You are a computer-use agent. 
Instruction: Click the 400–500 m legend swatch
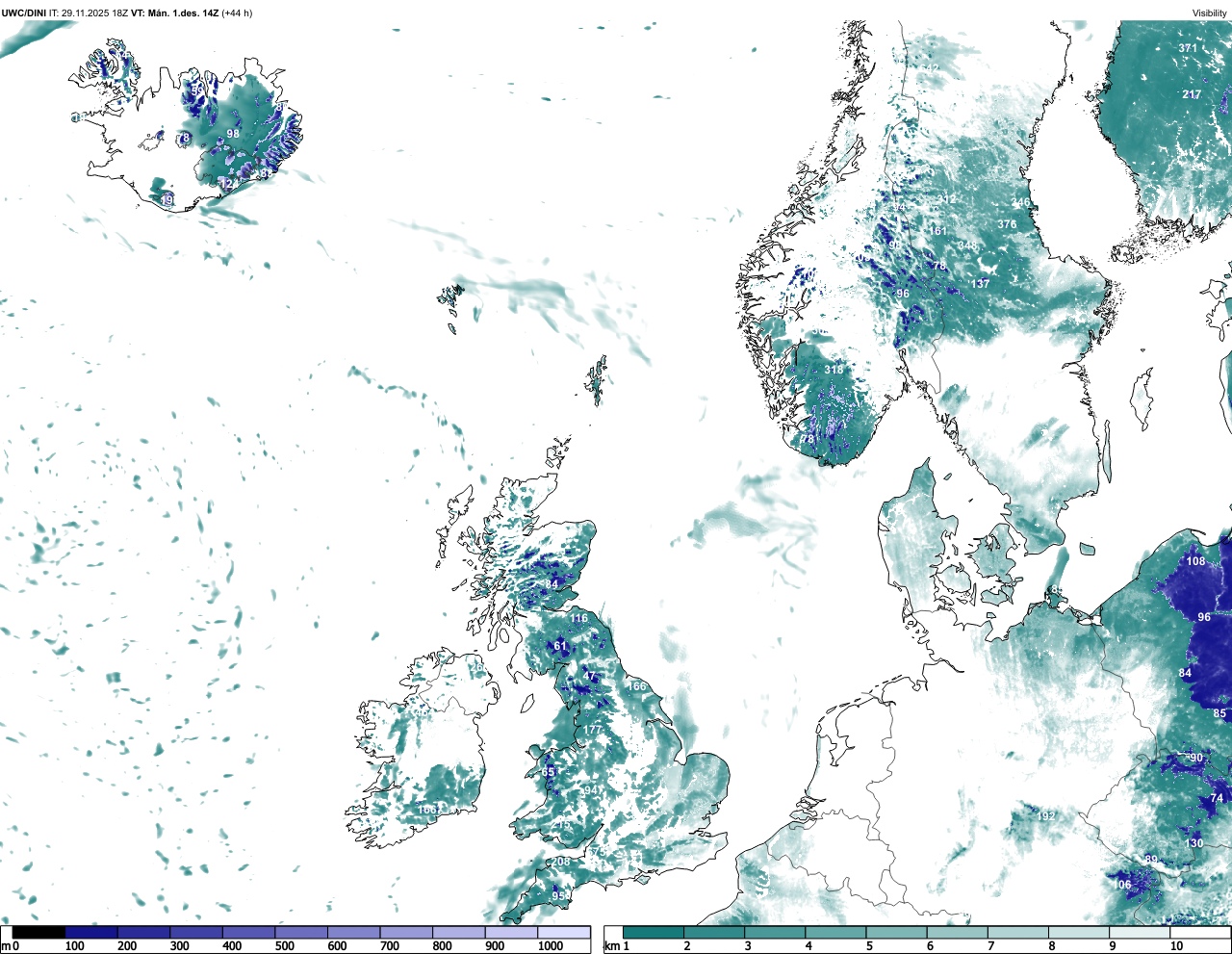248,933
